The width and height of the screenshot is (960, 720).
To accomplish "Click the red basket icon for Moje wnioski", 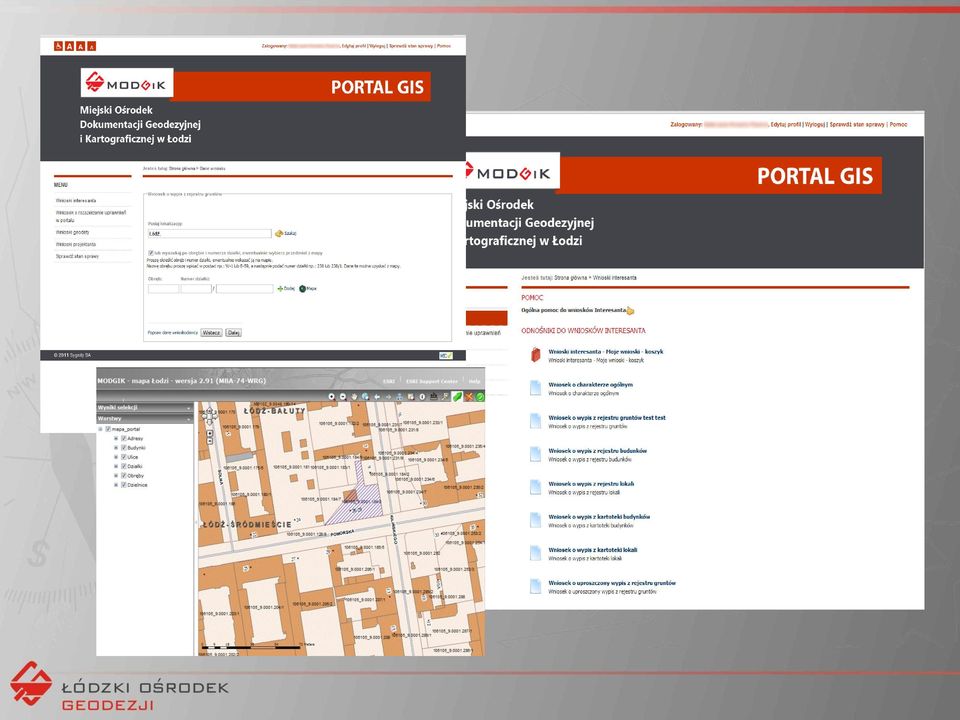I will tap(535, 355).
